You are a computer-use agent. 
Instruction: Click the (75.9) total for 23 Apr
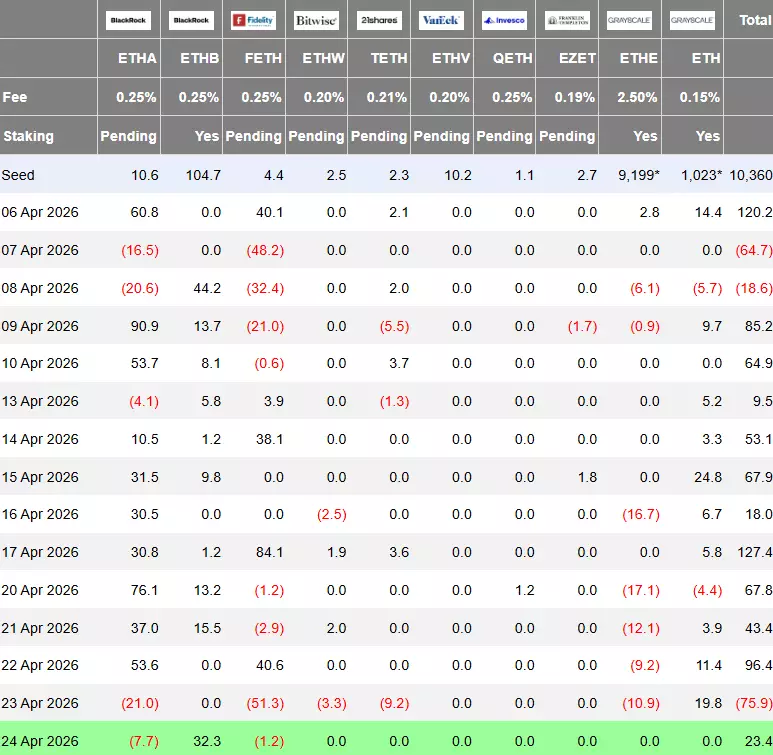tap(751, 703)
